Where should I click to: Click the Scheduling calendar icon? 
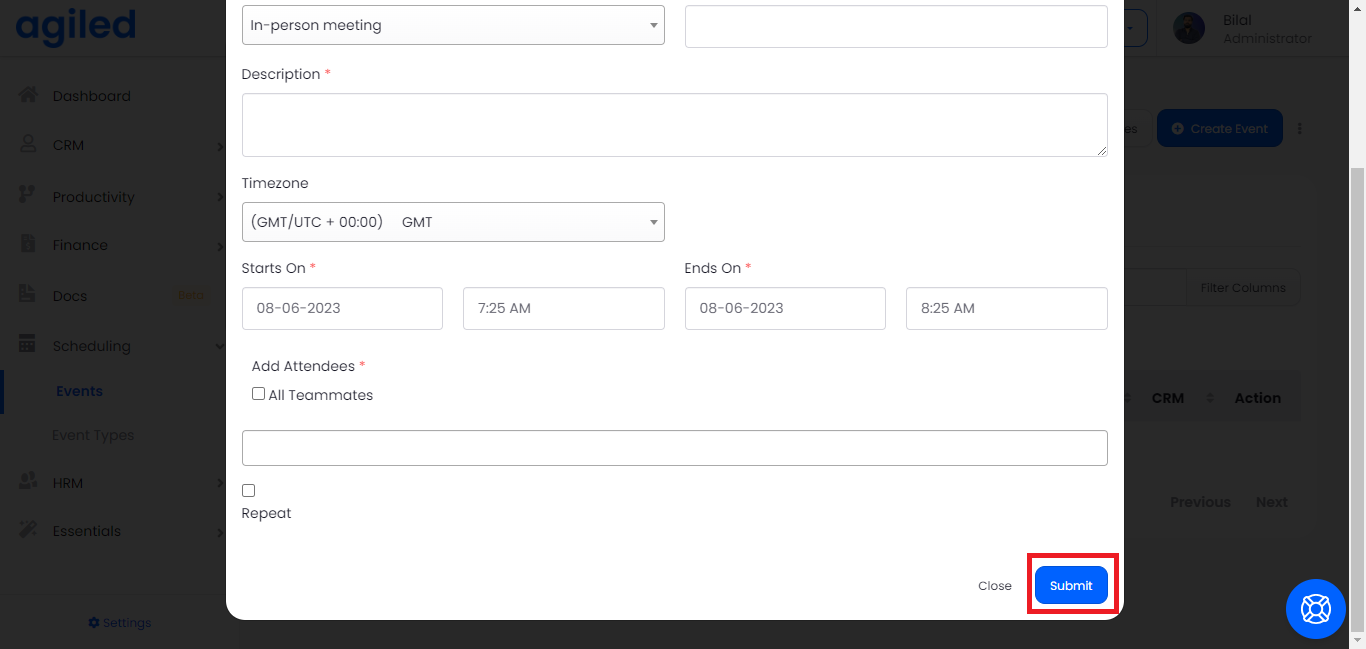point(28,344)
